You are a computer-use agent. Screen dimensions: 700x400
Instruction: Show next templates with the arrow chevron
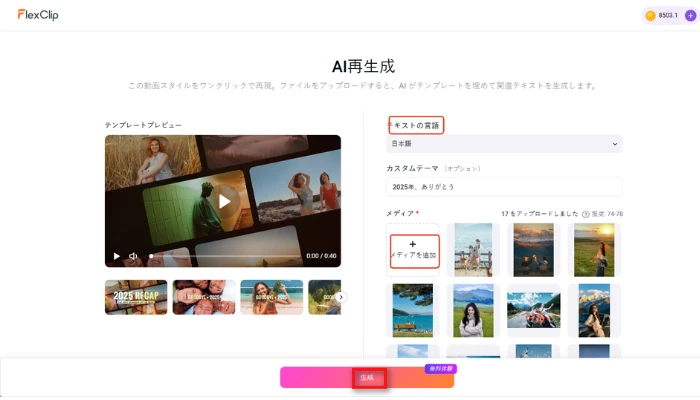(341, 297)
